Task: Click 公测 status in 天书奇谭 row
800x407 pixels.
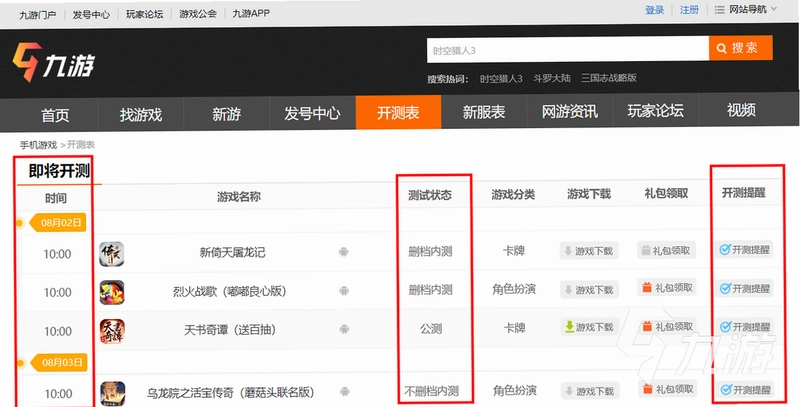Action: point(431,329)
